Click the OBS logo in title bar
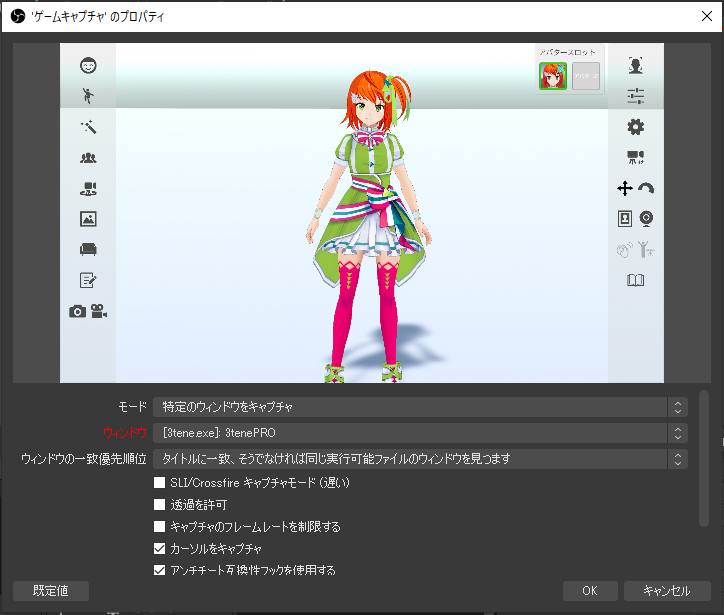Image resolution: width=724 pixels, height=615 pixels. point(18,17)
